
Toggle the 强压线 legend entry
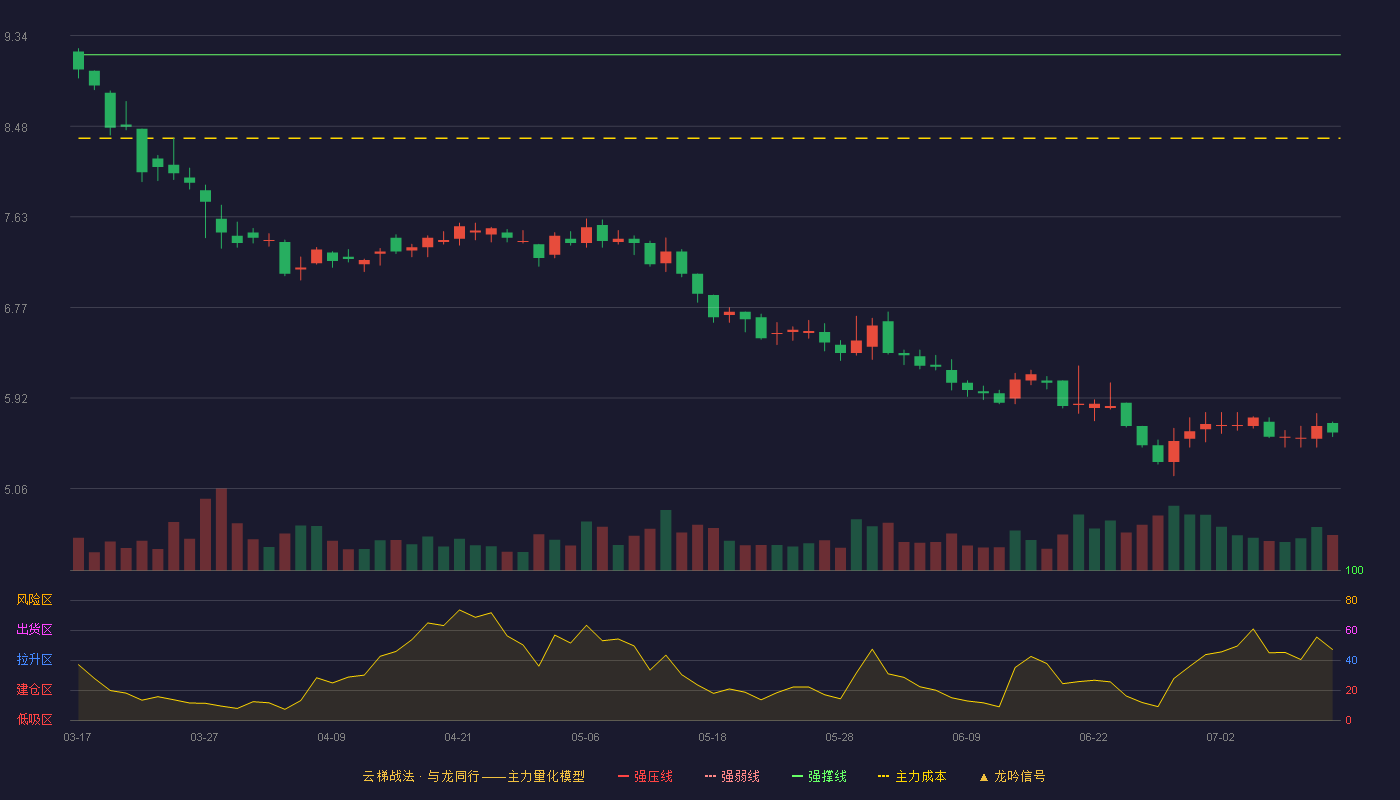pyautogui.click(x=645, y=776)
